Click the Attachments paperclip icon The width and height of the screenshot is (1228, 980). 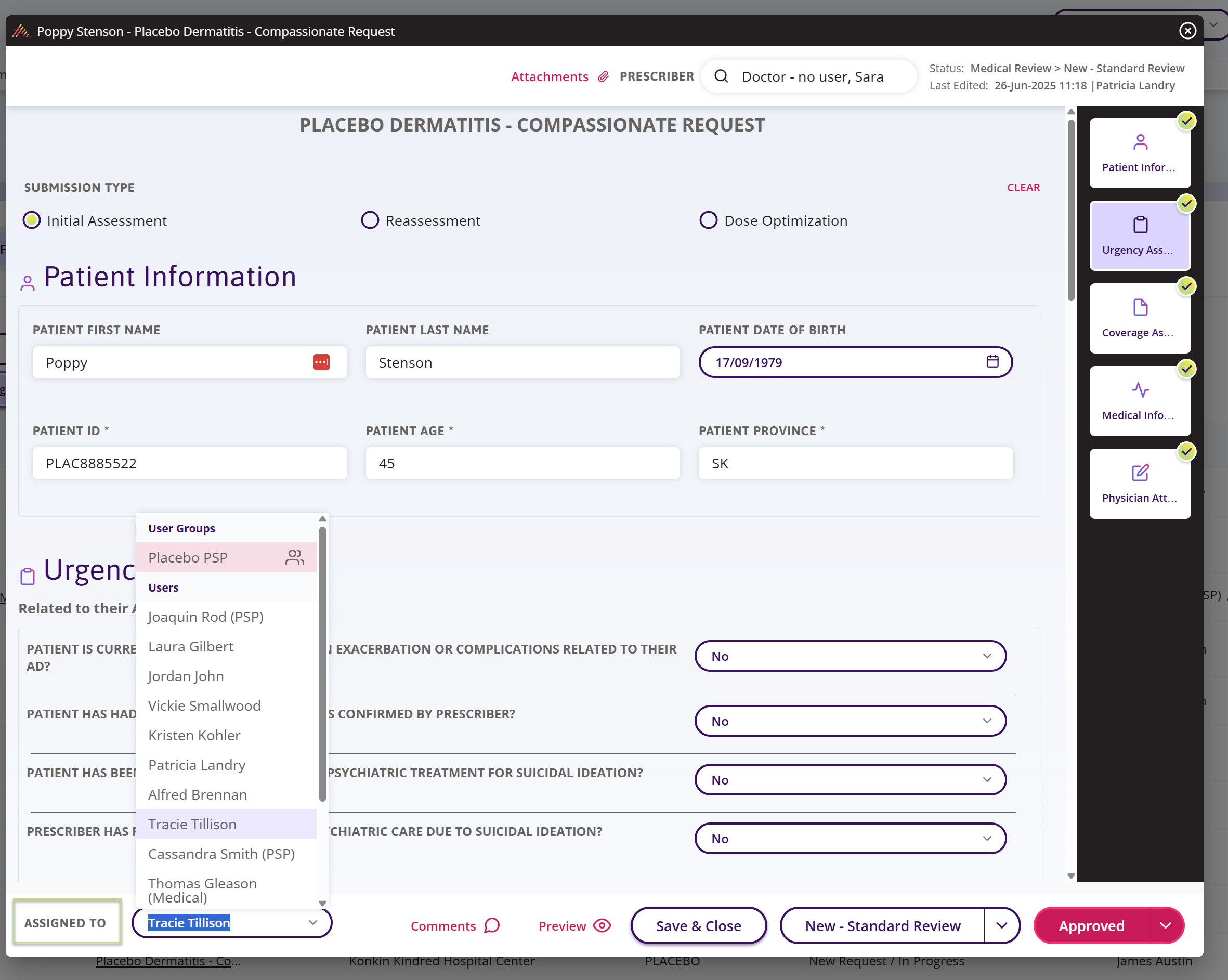[x=603, y=76]
